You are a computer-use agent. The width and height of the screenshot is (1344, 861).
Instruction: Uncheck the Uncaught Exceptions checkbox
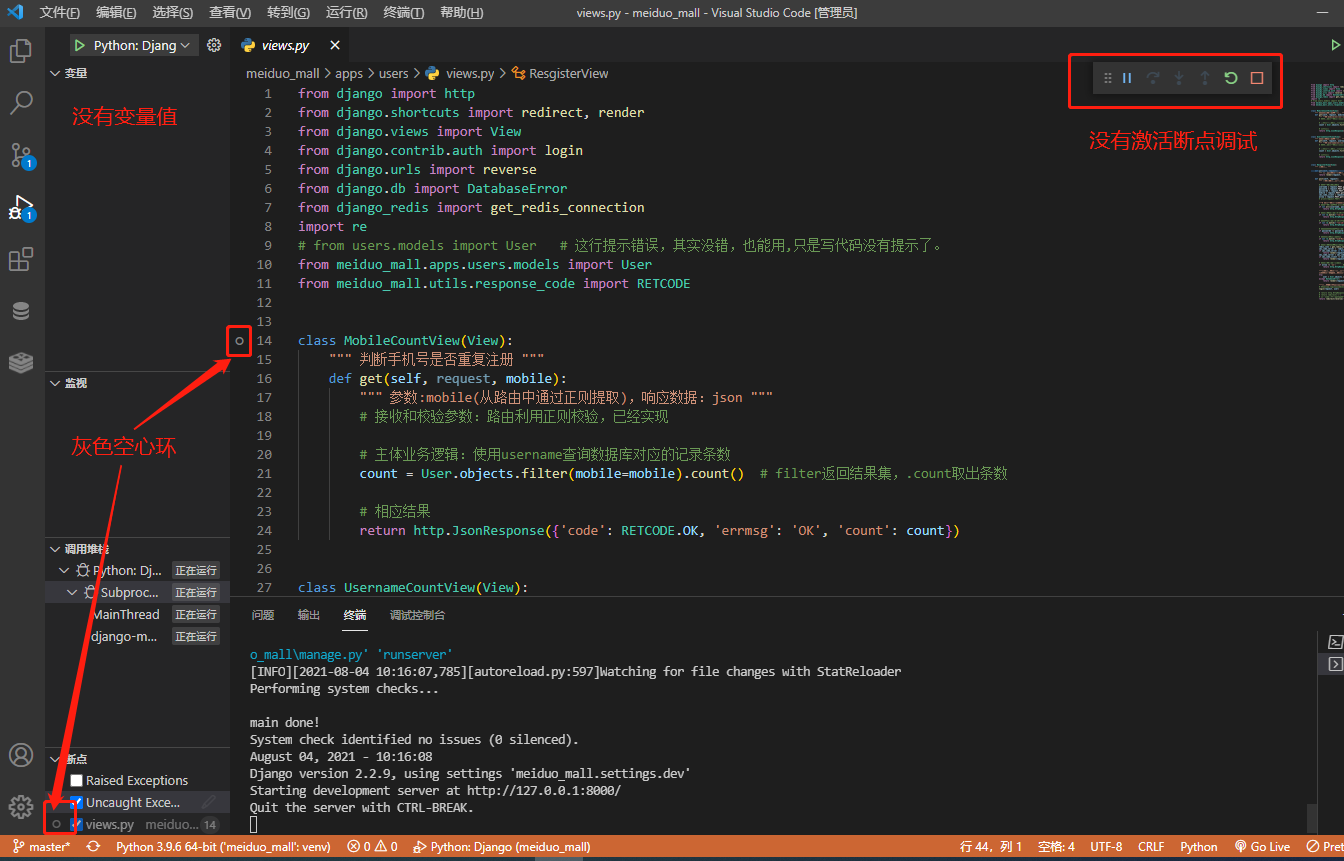coord(76,802)
